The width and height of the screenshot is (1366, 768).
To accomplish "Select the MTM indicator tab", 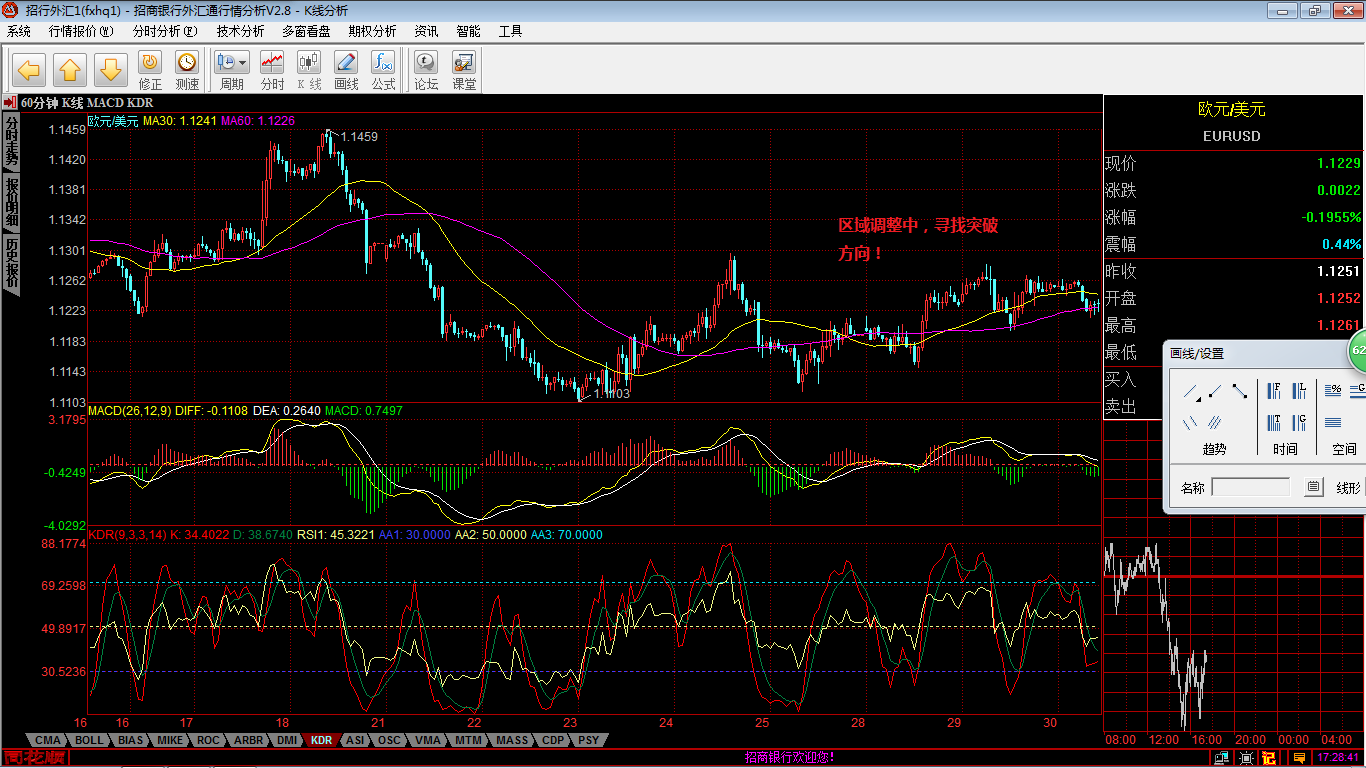I will [468, 740].
